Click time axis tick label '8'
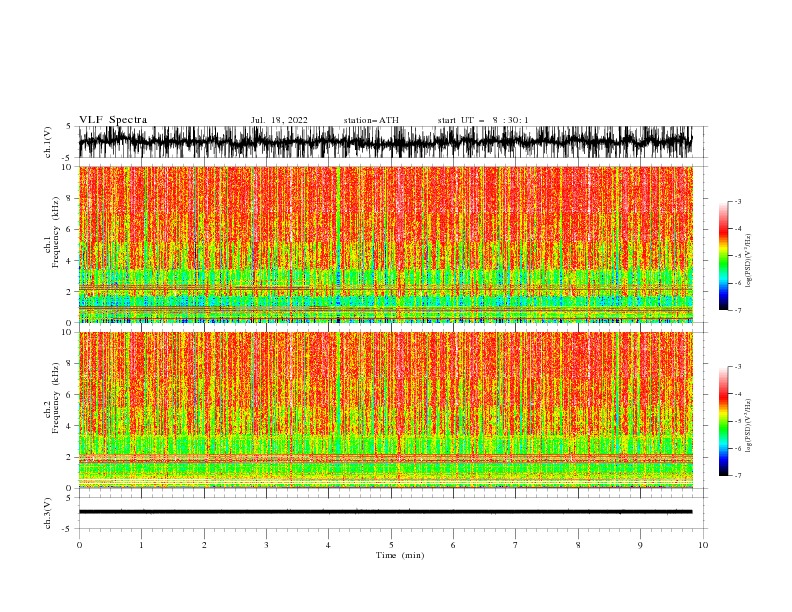 click(x=578, y=545)
